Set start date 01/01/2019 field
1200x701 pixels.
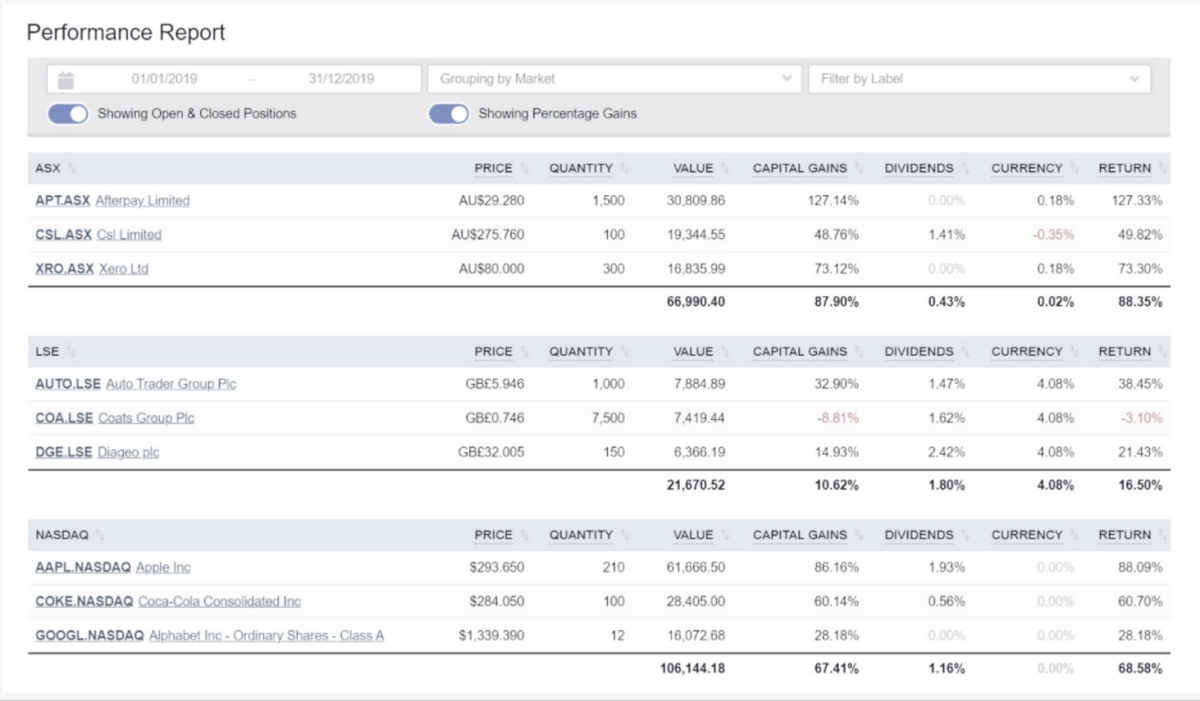165,79
